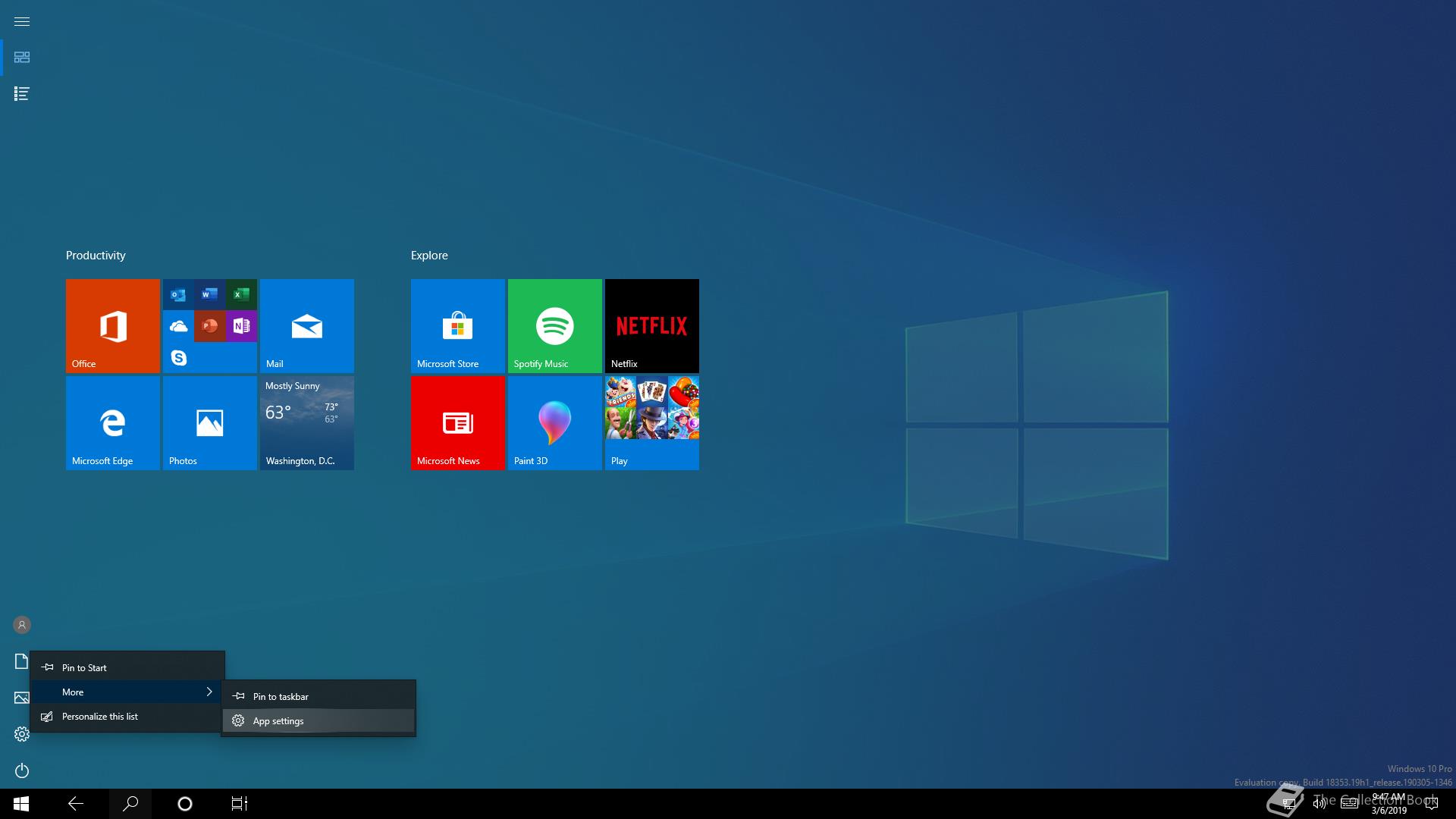Open the Netflix tile
Screen dimensions: 1456x819
pyautogui.click(x=652, y=326)
